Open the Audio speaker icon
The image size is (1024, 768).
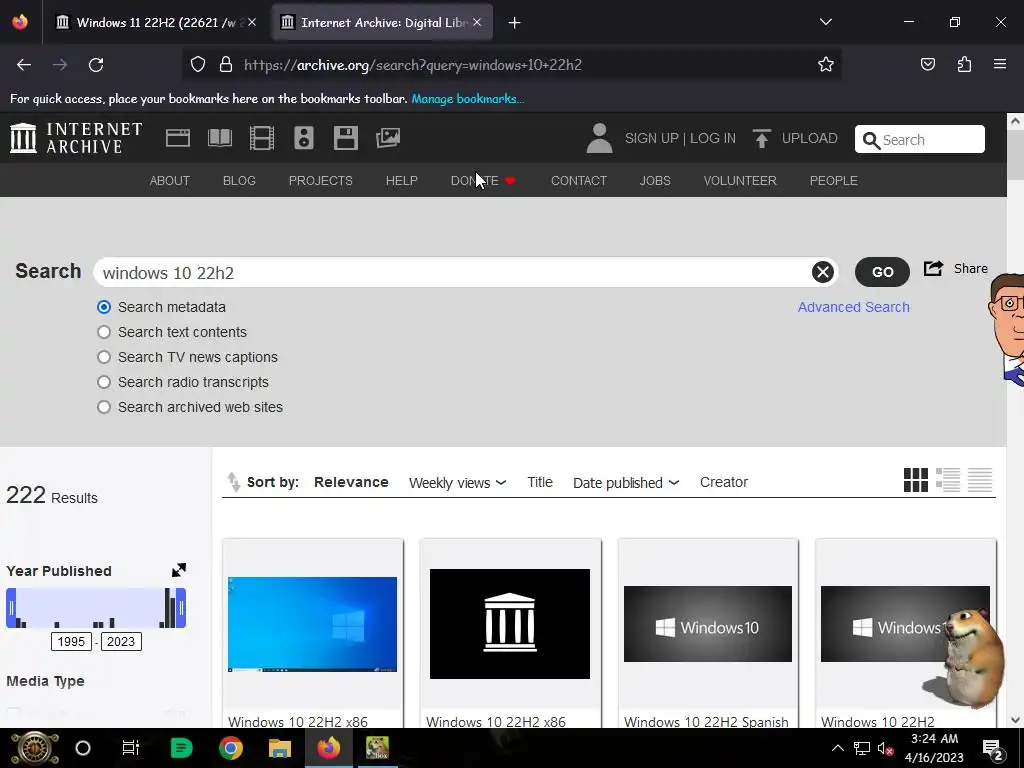(x=304, y=138)
